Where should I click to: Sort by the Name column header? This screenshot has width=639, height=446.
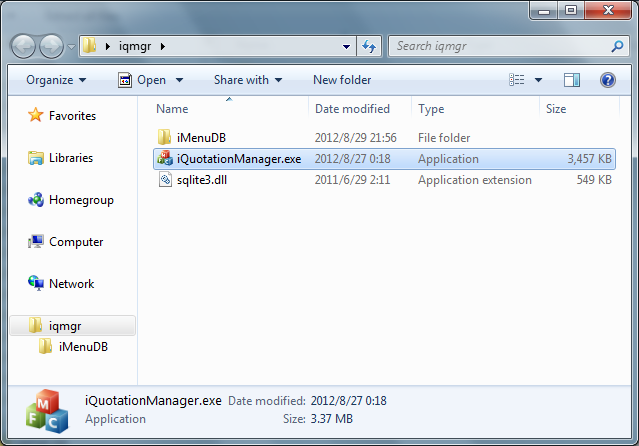[229, 108]
